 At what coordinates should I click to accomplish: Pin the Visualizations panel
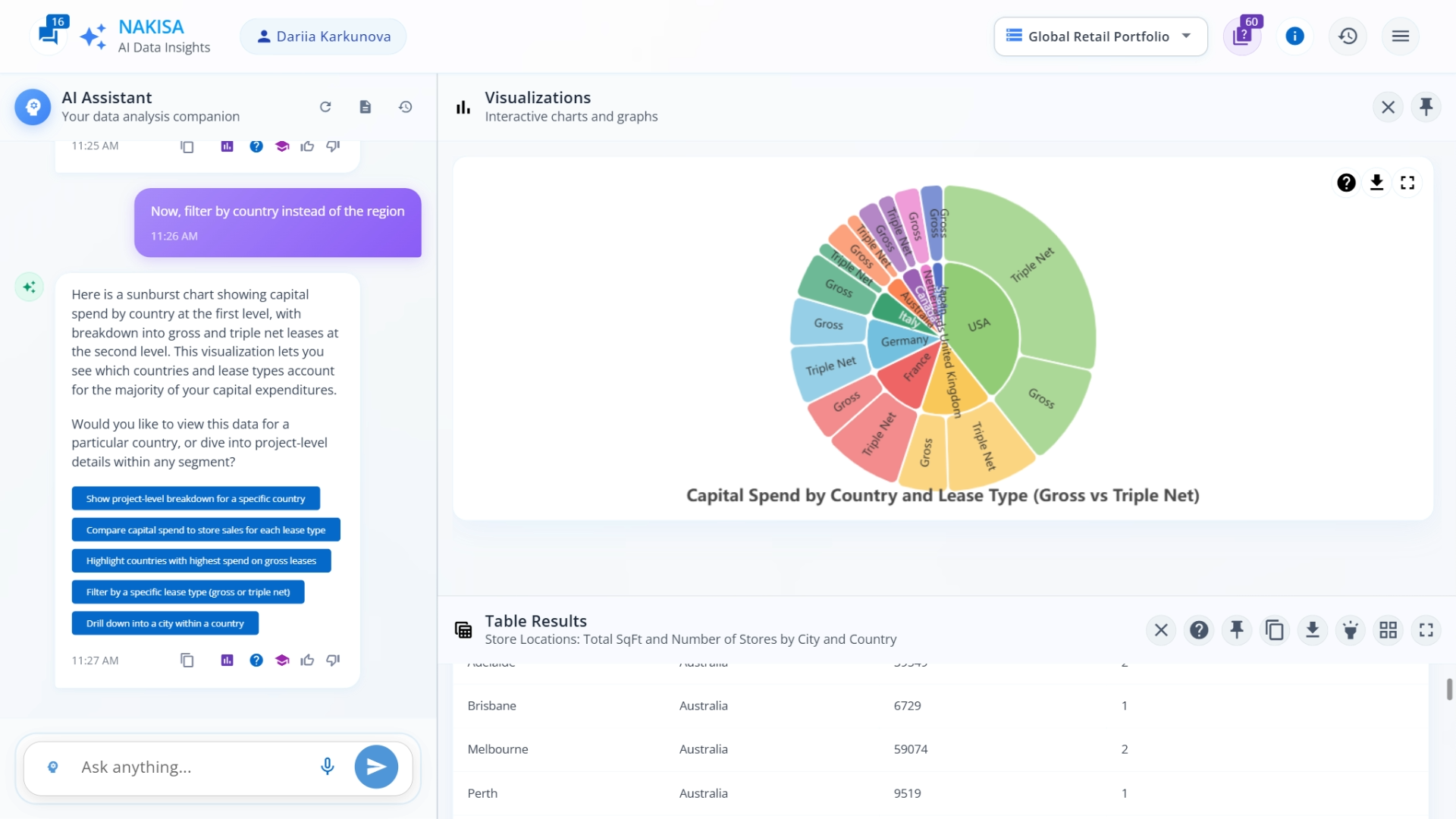pyautogui.click(x=1426, y=107)
